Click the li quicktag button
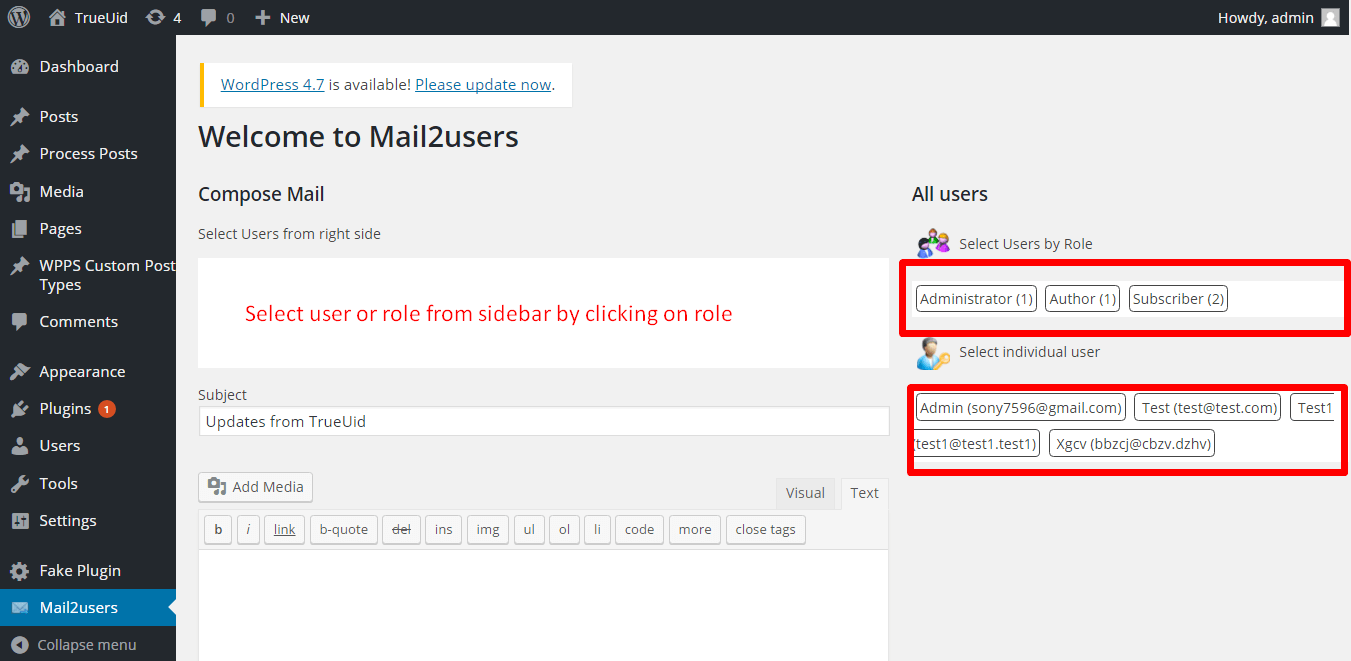This screenshot has width=1351, height=661. (x=597, y=530)
